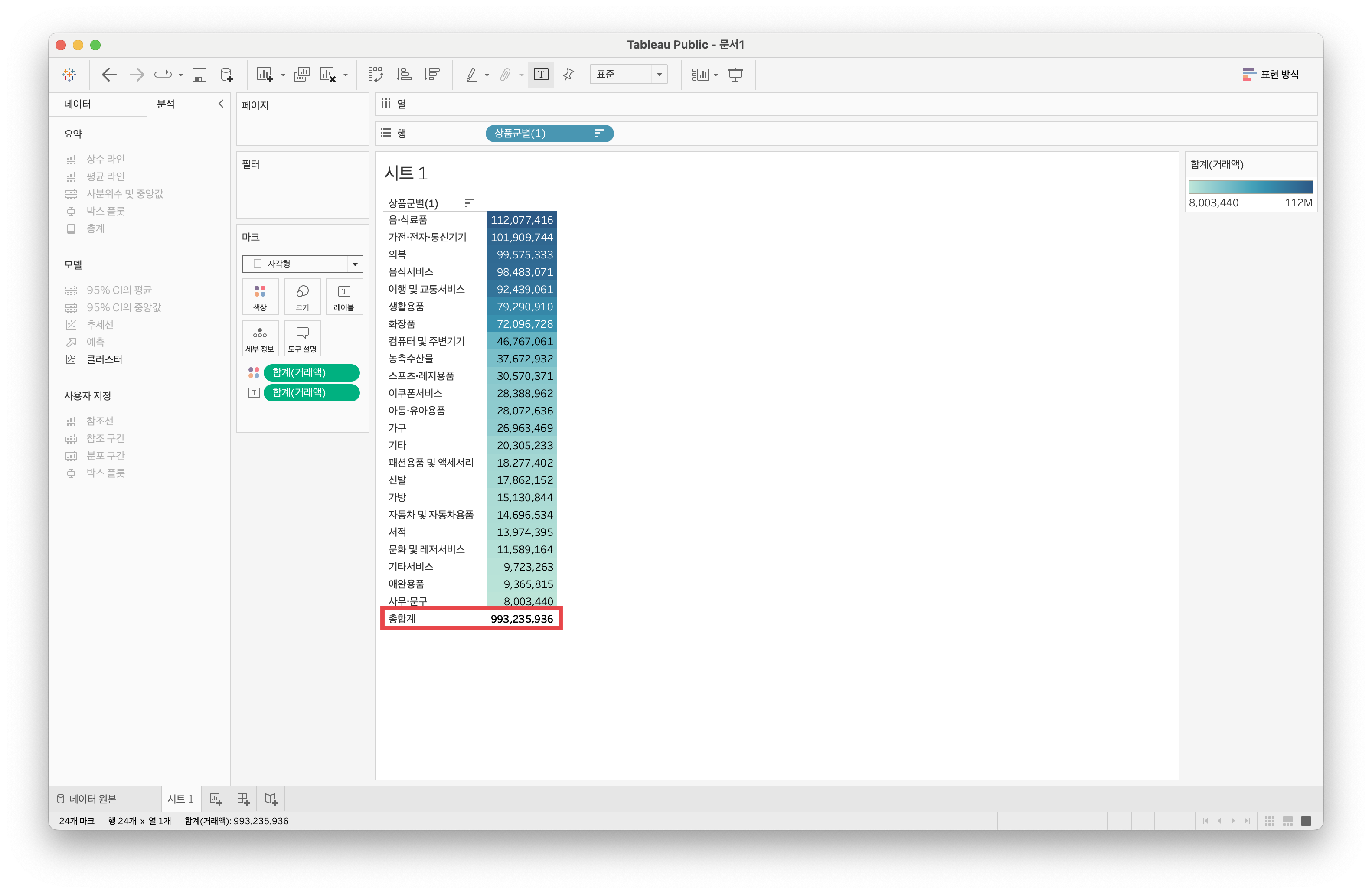Click the duplicate sheet toolbar icon
Viewport: 1372px width, 894px height.
tap(301, 75)
